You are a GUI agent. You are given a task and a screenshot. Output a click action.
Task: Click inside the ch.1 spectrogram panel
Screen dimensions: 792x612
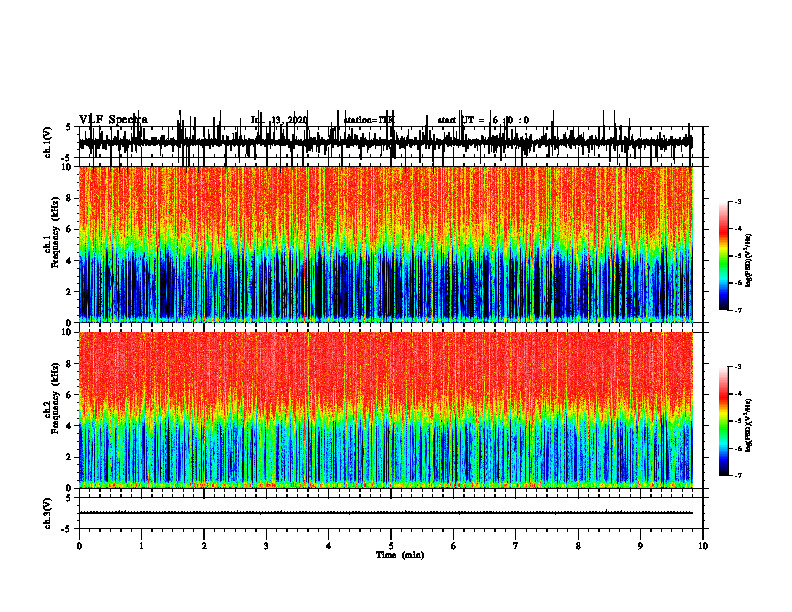(x=385, y=244)
